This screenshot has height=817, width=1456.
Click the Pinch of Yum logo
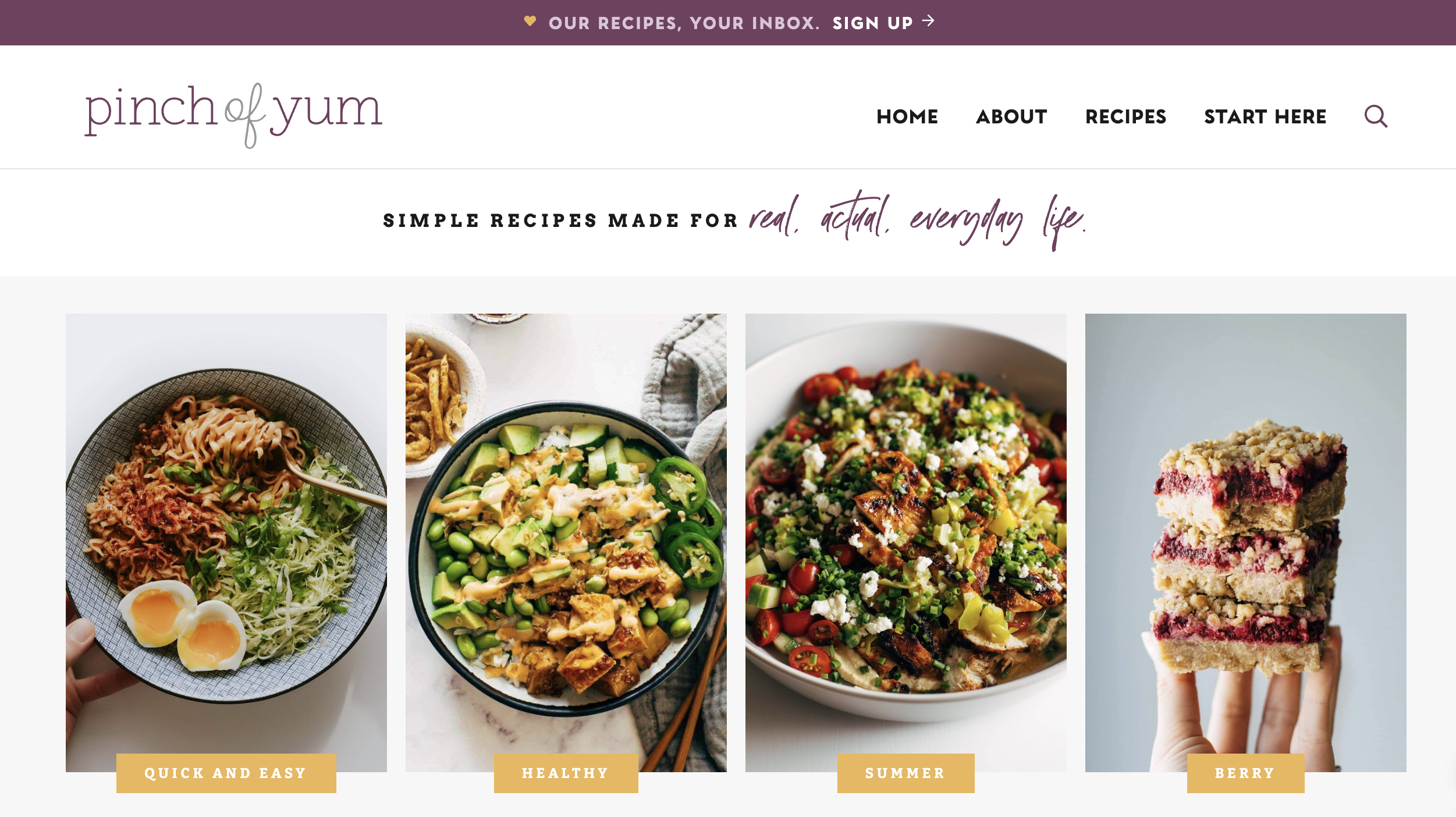233,115
